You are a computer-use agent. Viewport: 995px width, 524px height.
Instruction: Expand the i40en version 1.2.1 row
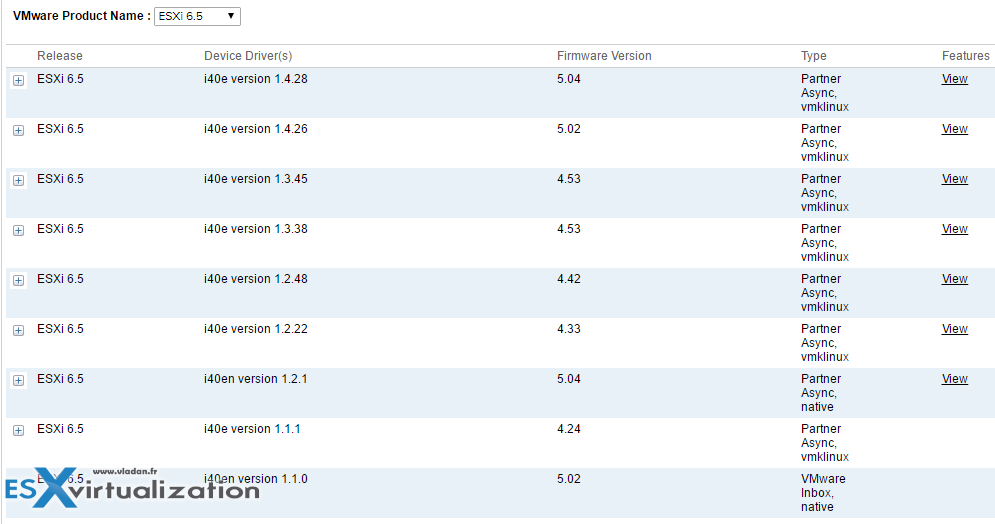(18, 380)
